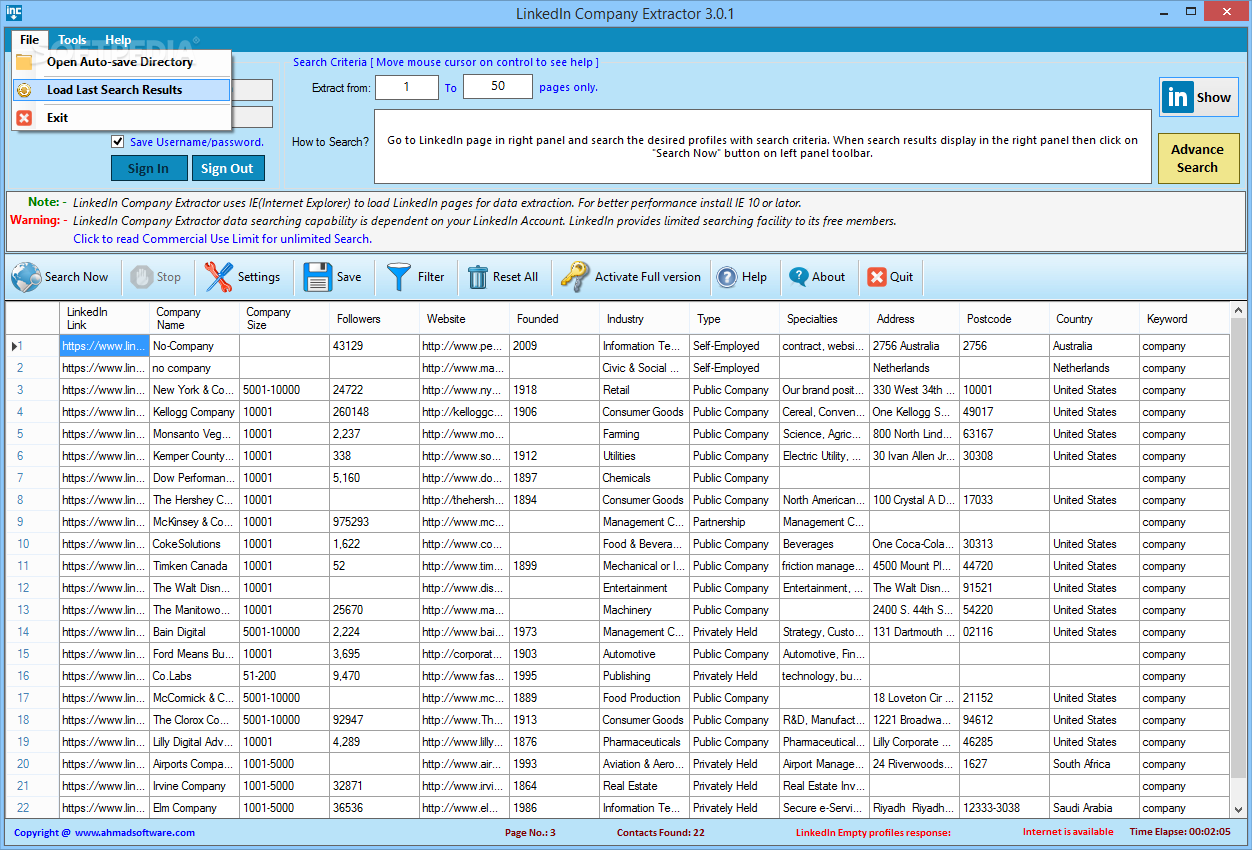Click the About speech bubble icon
This screenshot has height=850, width=1252.
[798, 277]
